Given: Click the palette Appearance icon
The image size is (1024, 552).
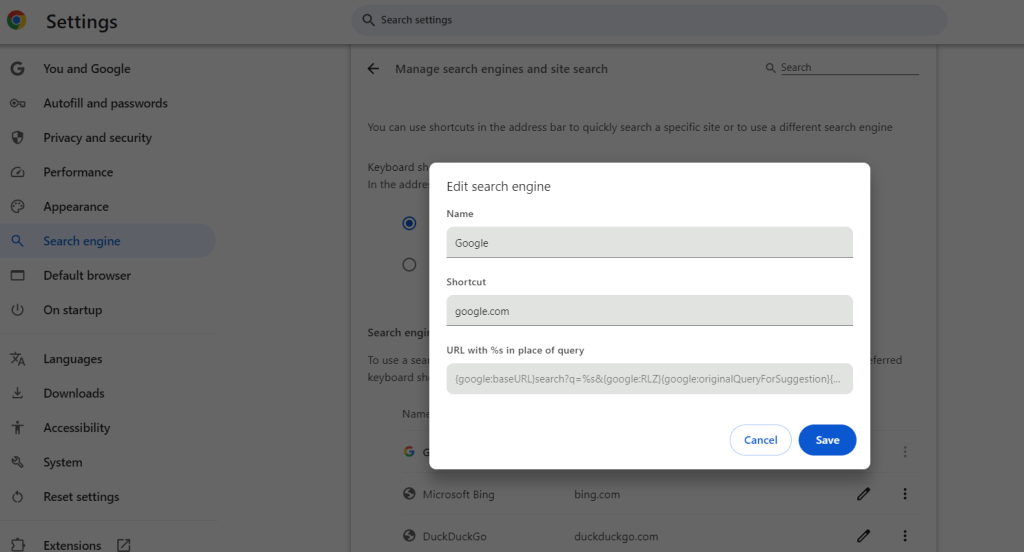Looking at the screenshot, I should coord(18,206).
